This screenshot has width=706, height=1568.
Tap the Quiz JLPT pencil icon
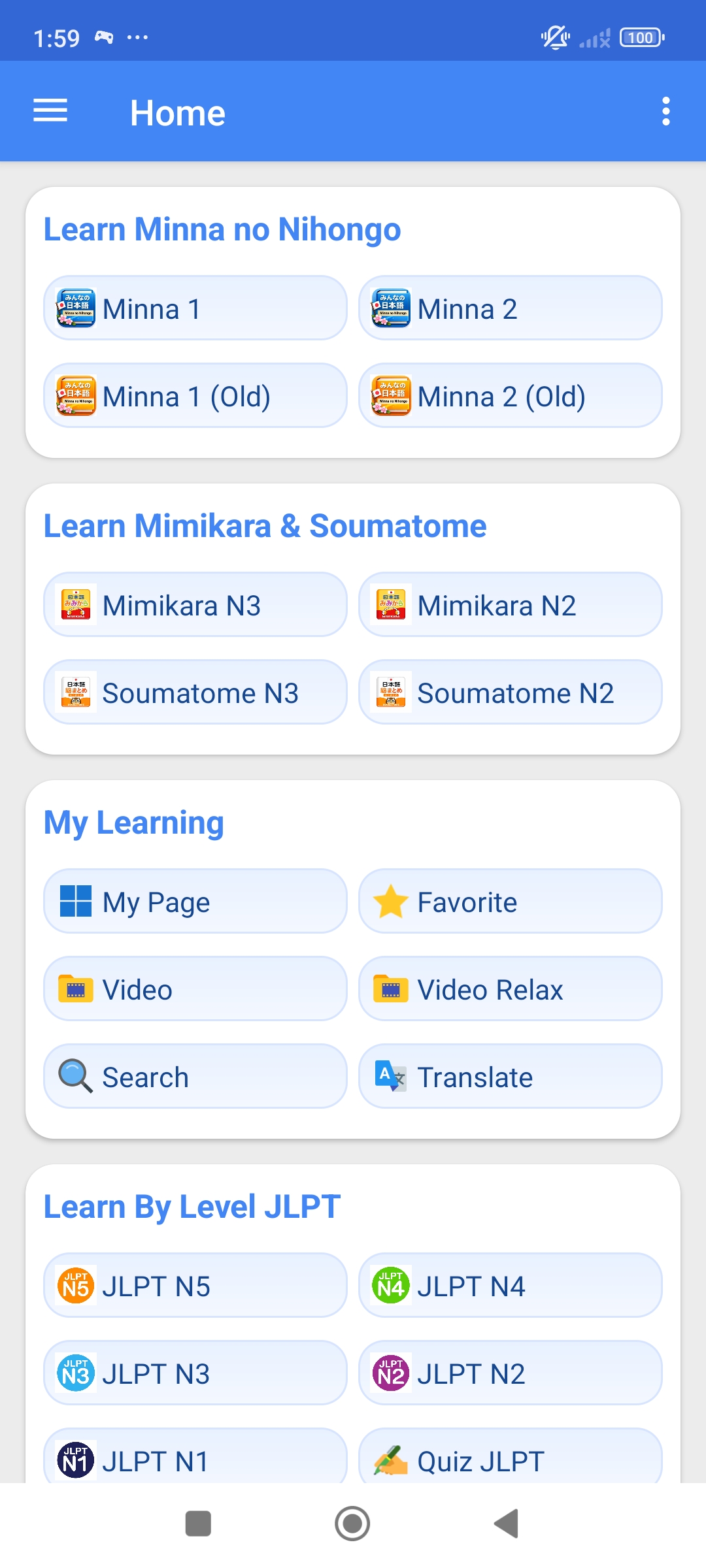[x=391, y=1461]
